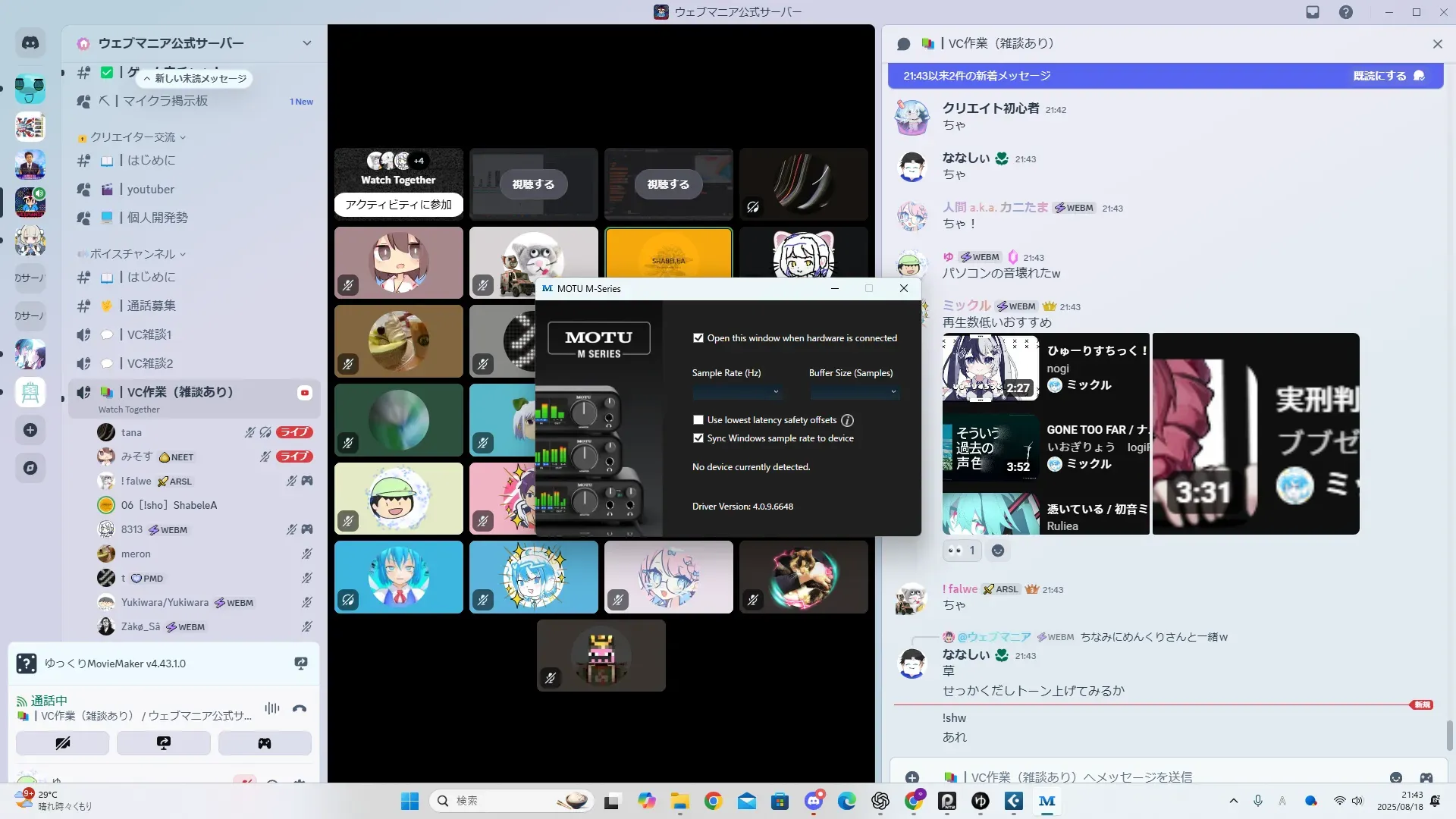Viewport: 1456px width, 819px height.
Task: Uncheck Sync Windows sample rate to device
Action: (698, 438)
